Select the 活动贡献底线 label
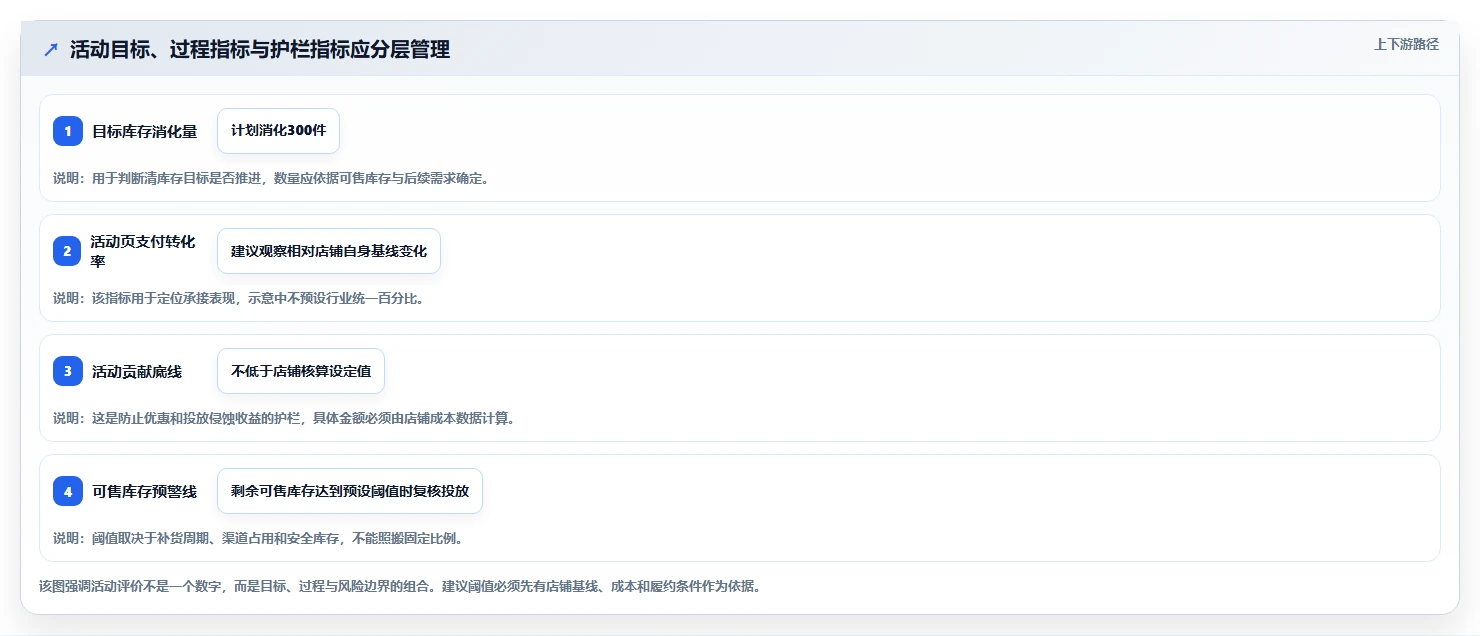This screenshot has width=1480, height=636. click(x=137, y=371)
